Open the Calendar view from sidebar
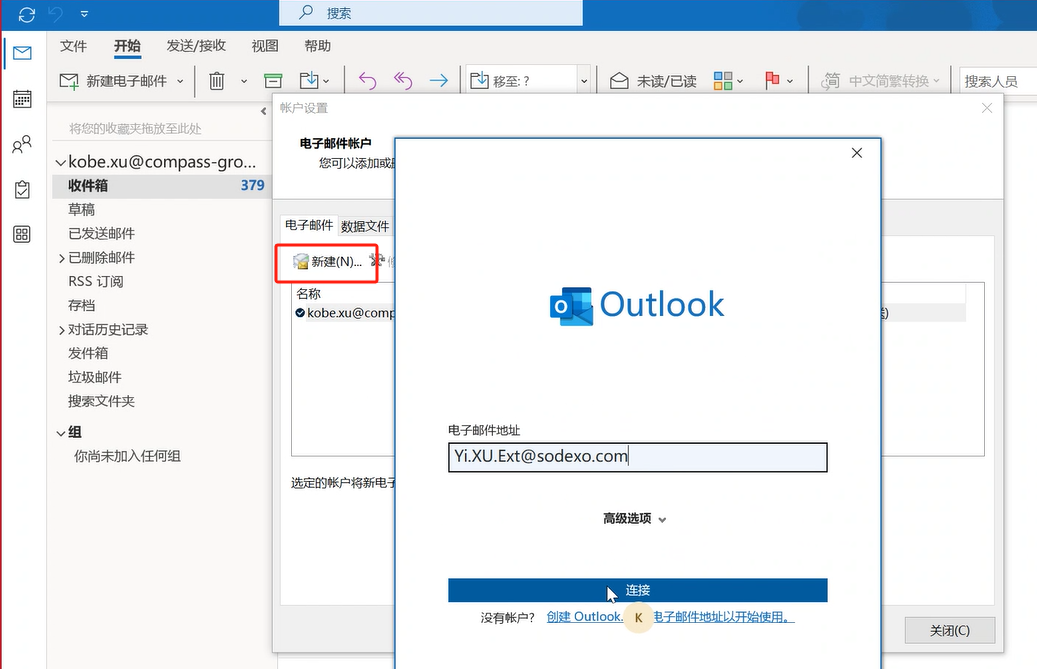 22,99
